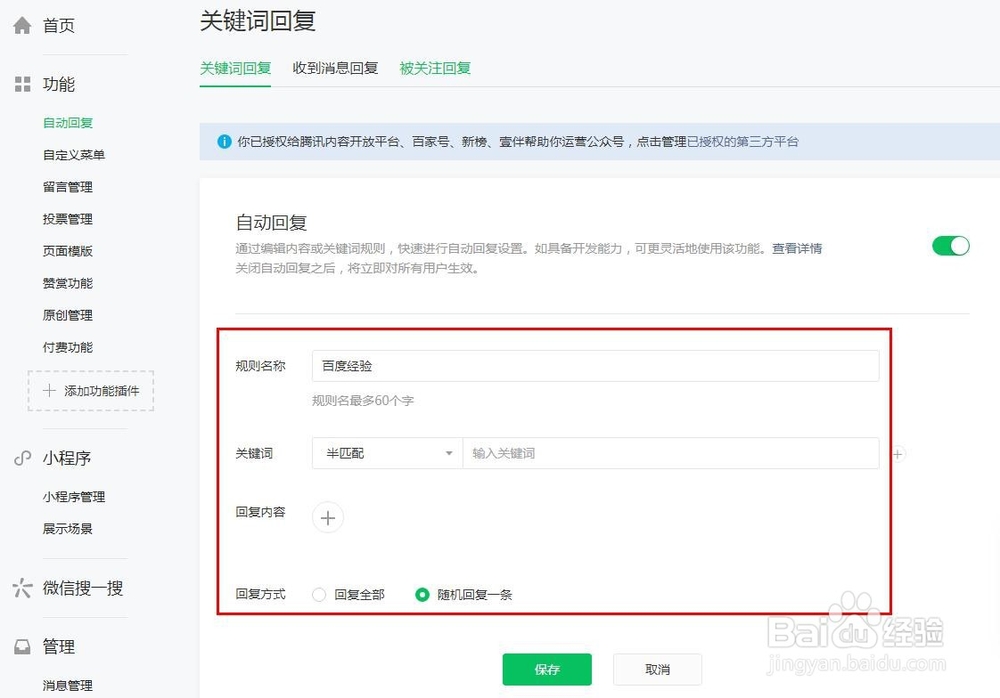The image size is (1000, 698).
Task: Open the 查看详情 link
Action: pyautogui.click(x=798, y=248)
